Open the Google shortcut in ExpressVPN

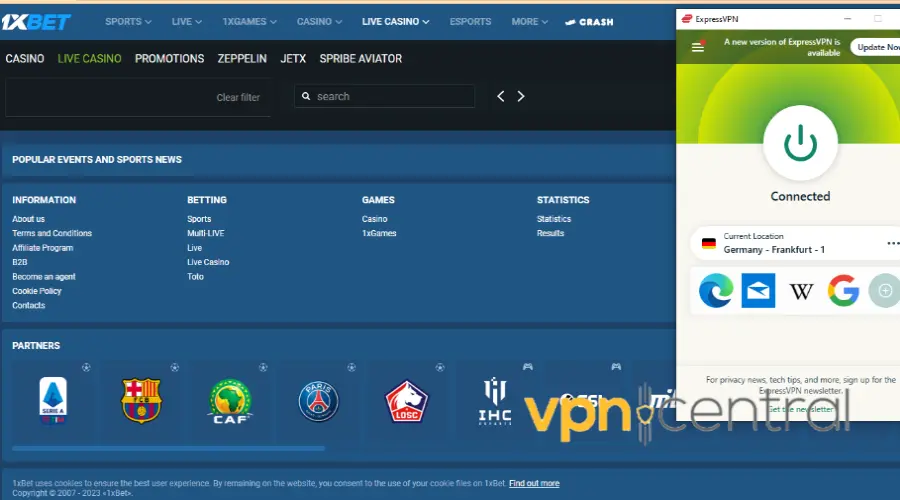[x=843, y=290]
